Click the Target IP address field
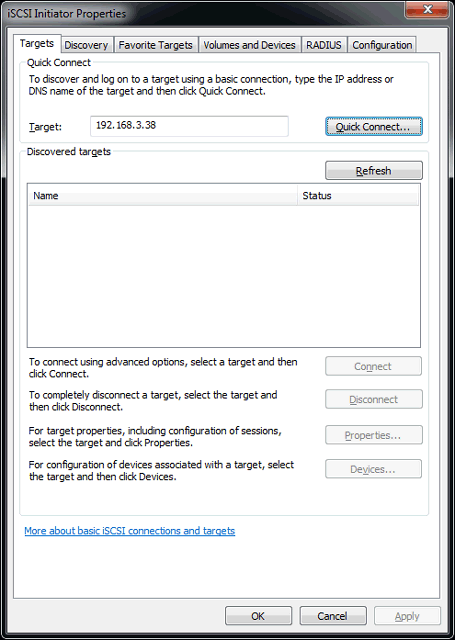Screen dimensions: 455x640 (x=189, y=126)
